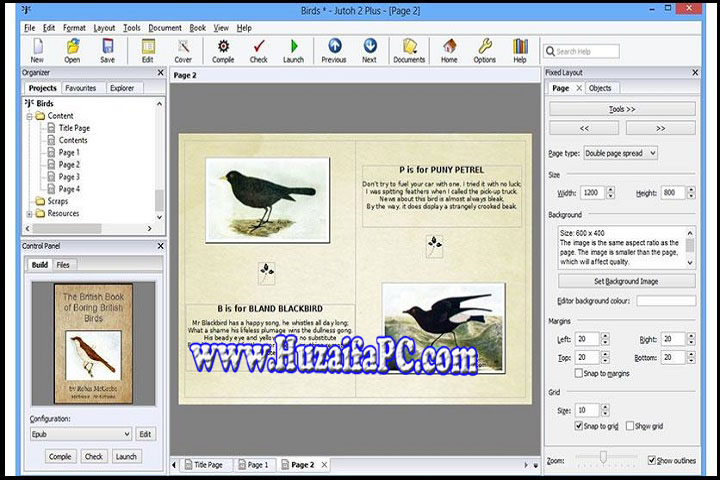Click Set Background Image button
The height and width of the screenshot is (480, 720).
(626, 281)
